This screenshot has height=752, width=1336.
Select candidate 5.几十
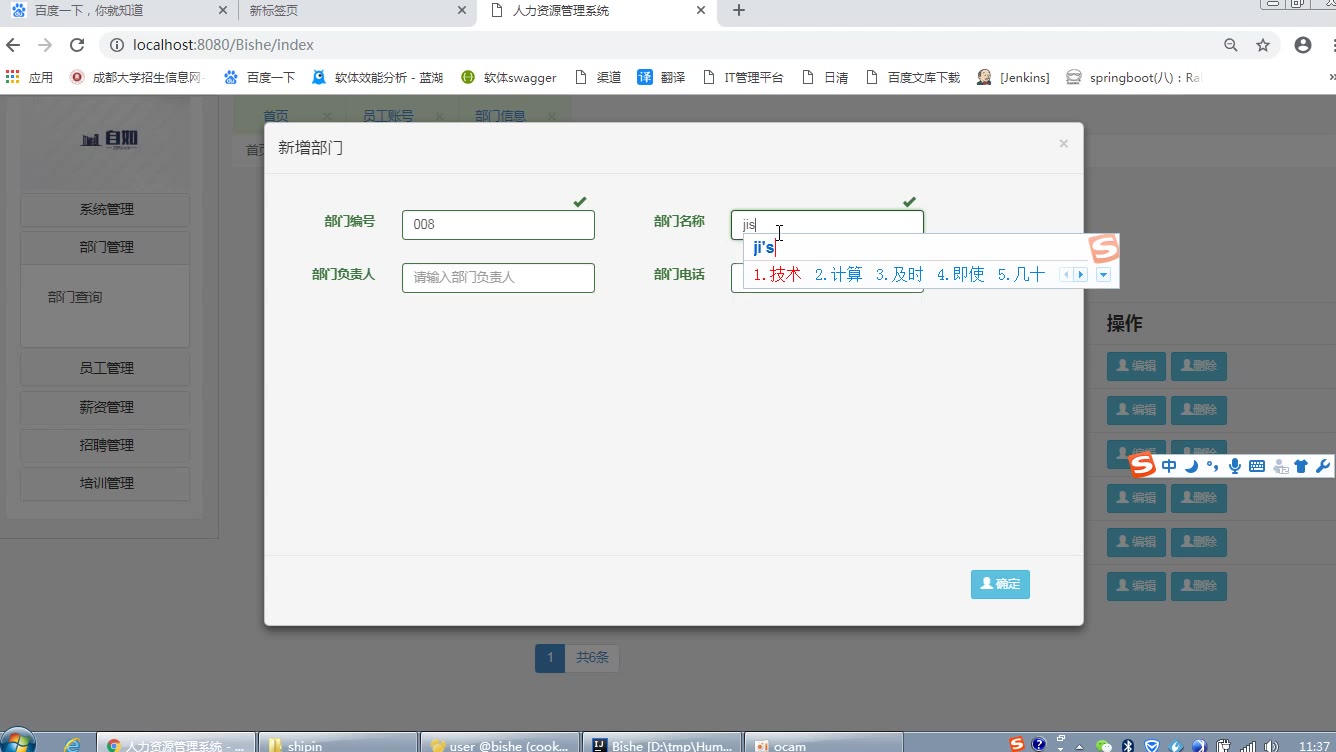[x=1021, y=274]
